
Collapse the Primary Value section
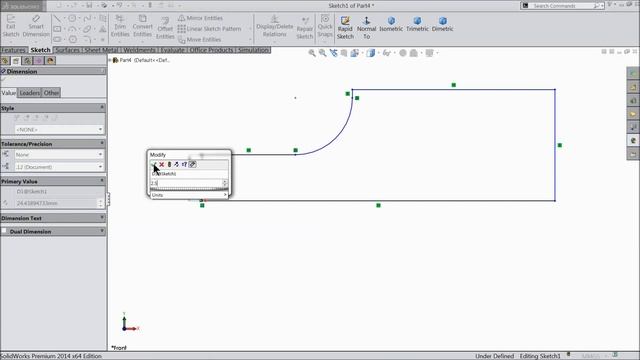102,180
